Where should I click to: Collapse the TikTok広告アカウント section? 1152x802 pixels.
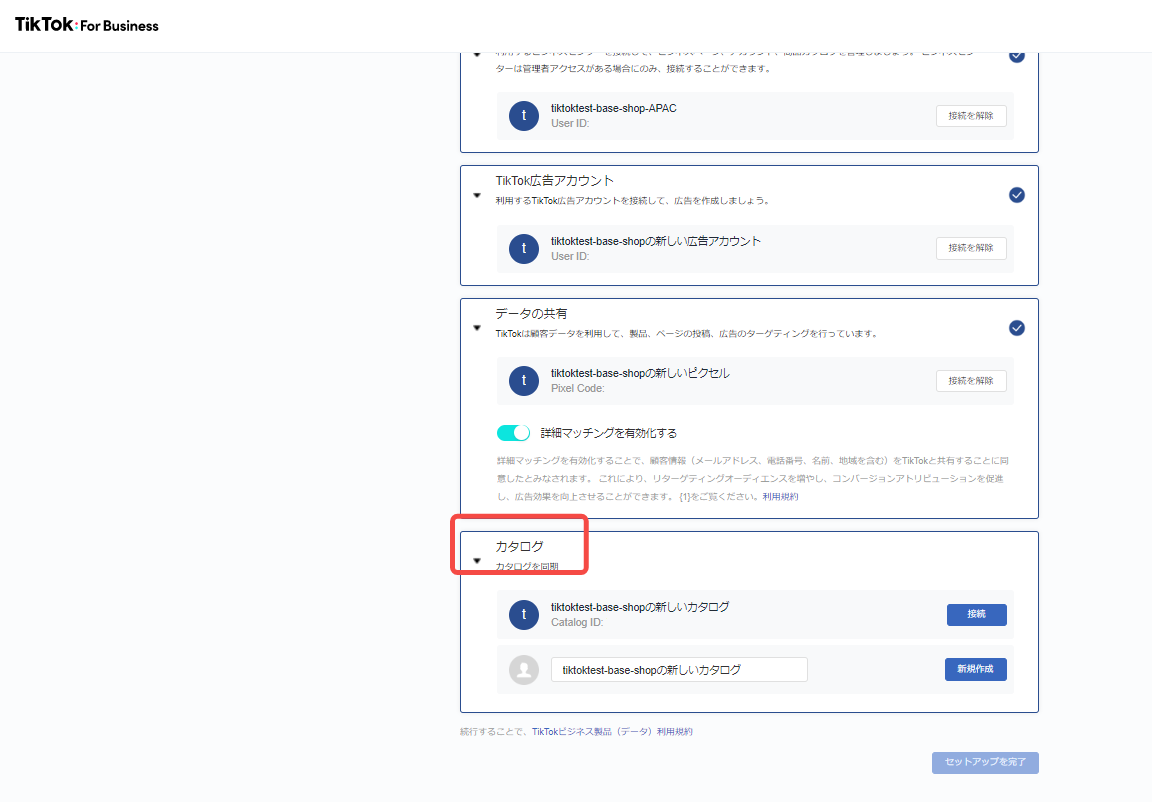(477, 195)
